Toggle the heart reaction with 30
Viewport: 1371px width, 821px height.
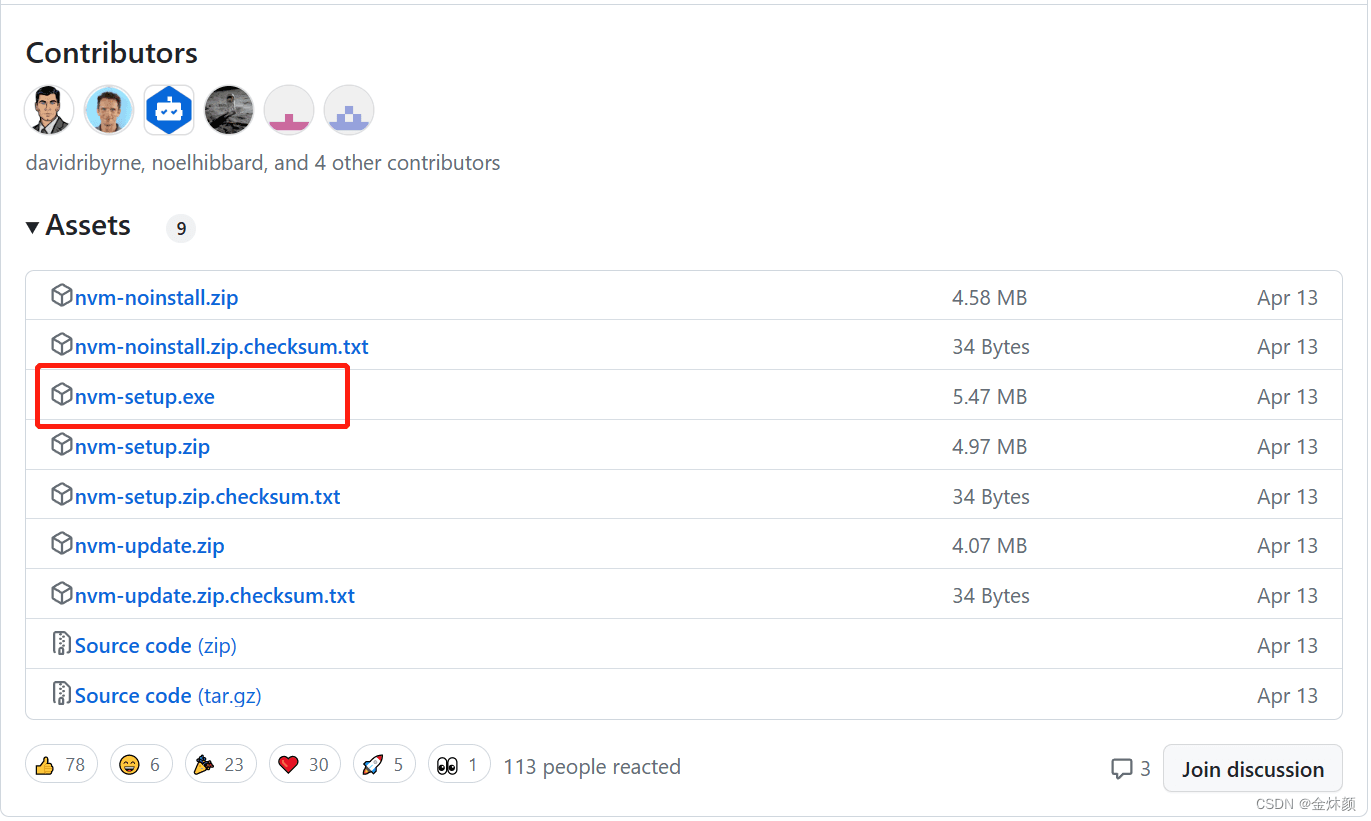pos(304,765)
